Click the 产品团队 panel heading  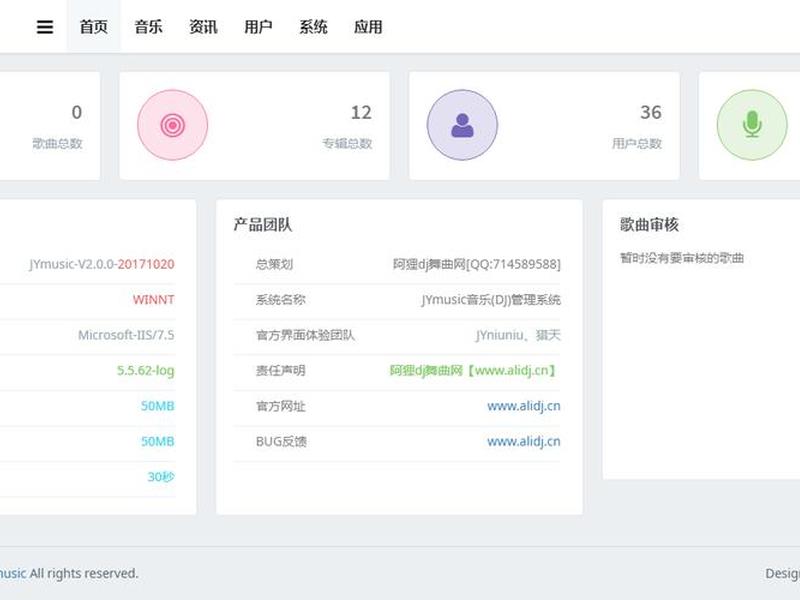click(x=263, y=224)
